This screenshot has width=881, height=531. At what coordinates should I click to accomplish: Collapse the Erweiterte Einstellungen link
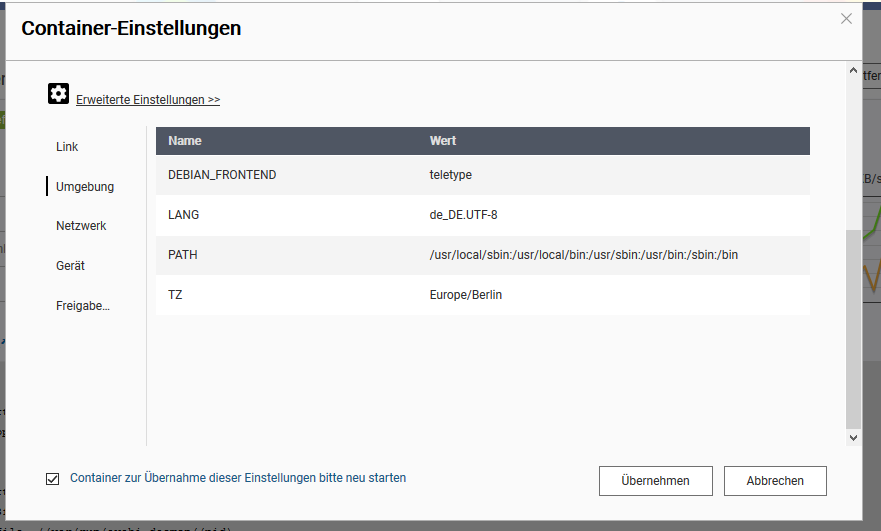(x=148, y=100)
